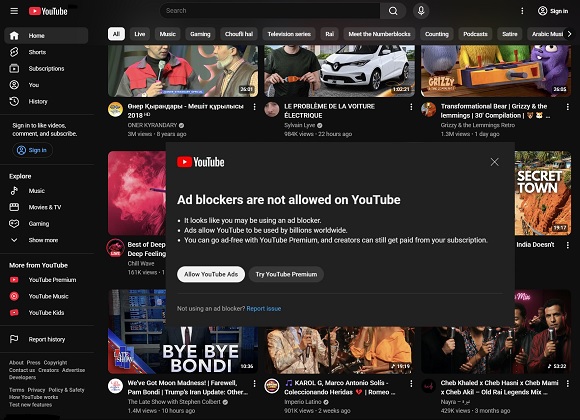Select the Satire chip

pyautogui.click(x=510, y=34)
